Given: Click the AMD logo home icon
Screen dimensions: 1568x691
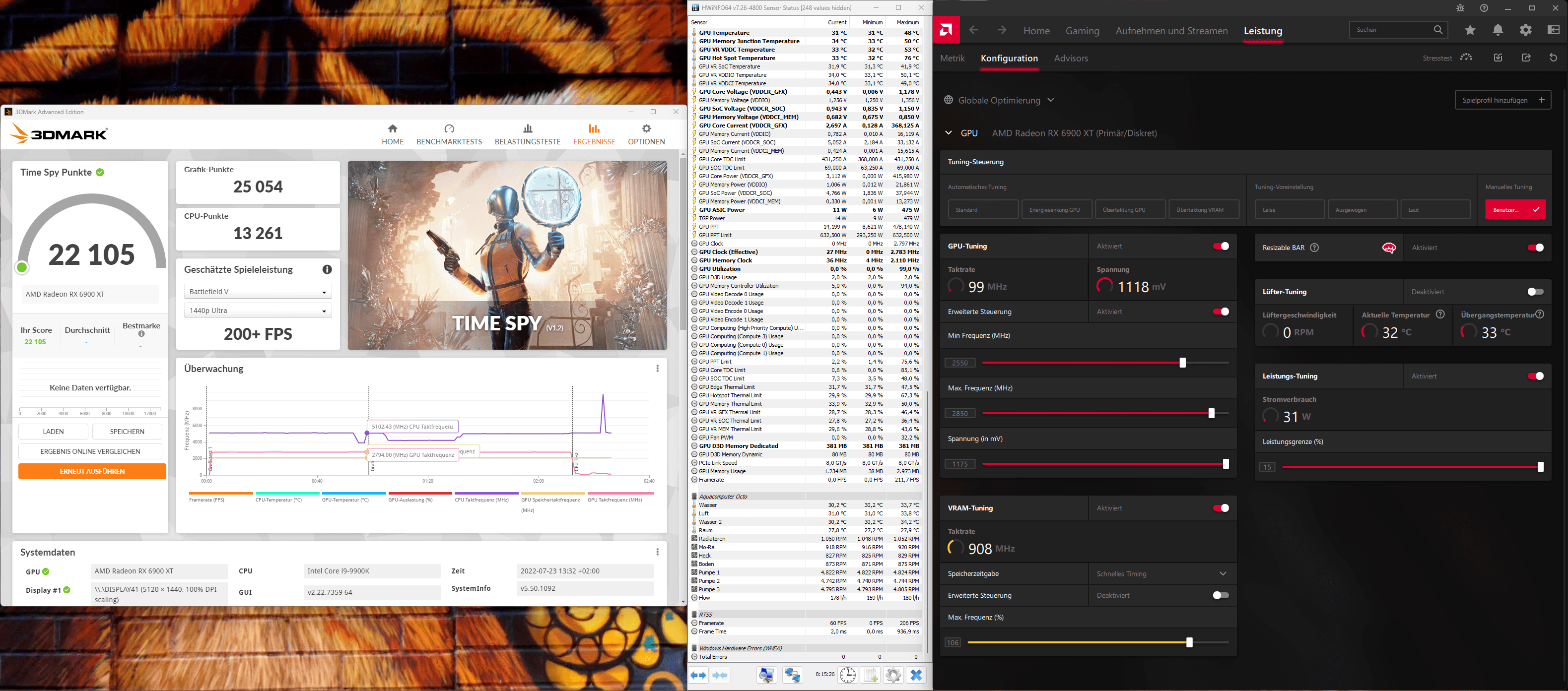Looking at the screenshot, I should pyautogui.click(x=946, y=30).
